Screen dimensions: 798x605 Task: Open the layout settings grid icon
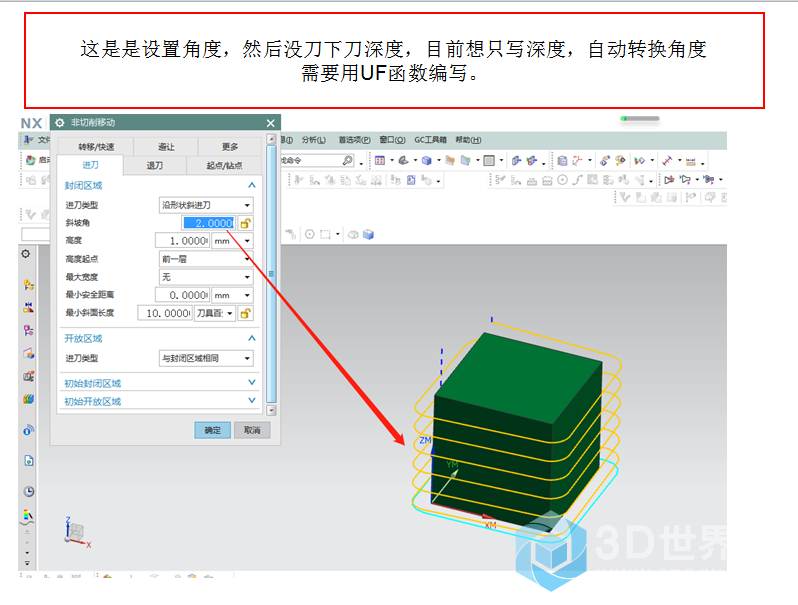(380, 160)
